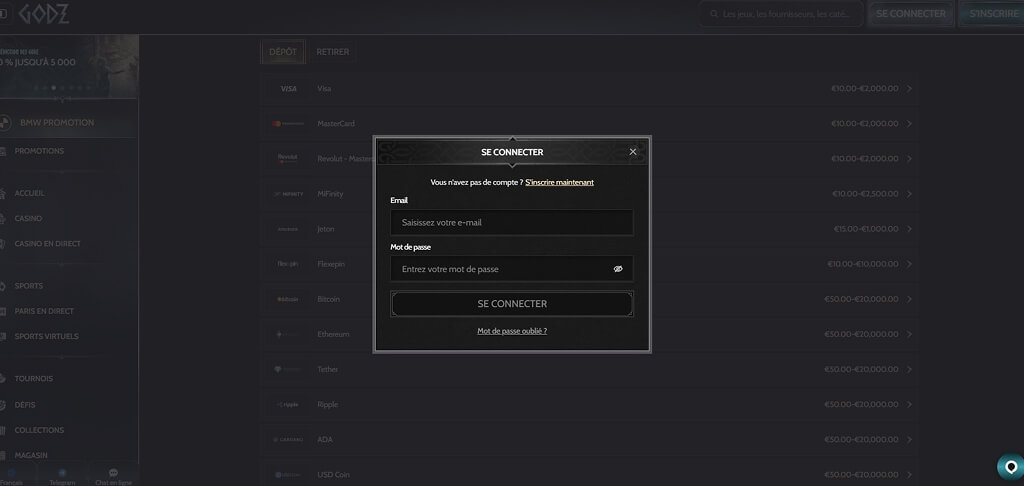Image resolution: width=1024 pixels, height=486 pixels.
Task: Open TOURNOIS in sidebar
Action: (x=34, y=379)
